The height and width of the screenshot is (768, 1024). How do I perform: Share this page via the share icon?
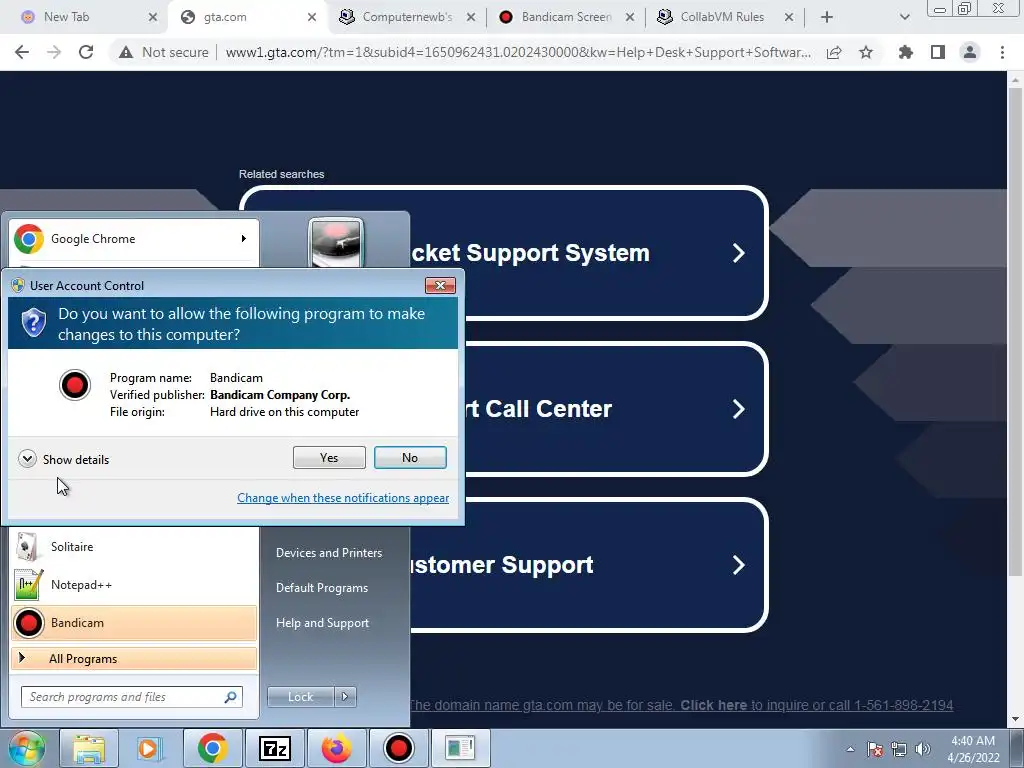pos(834,52)
